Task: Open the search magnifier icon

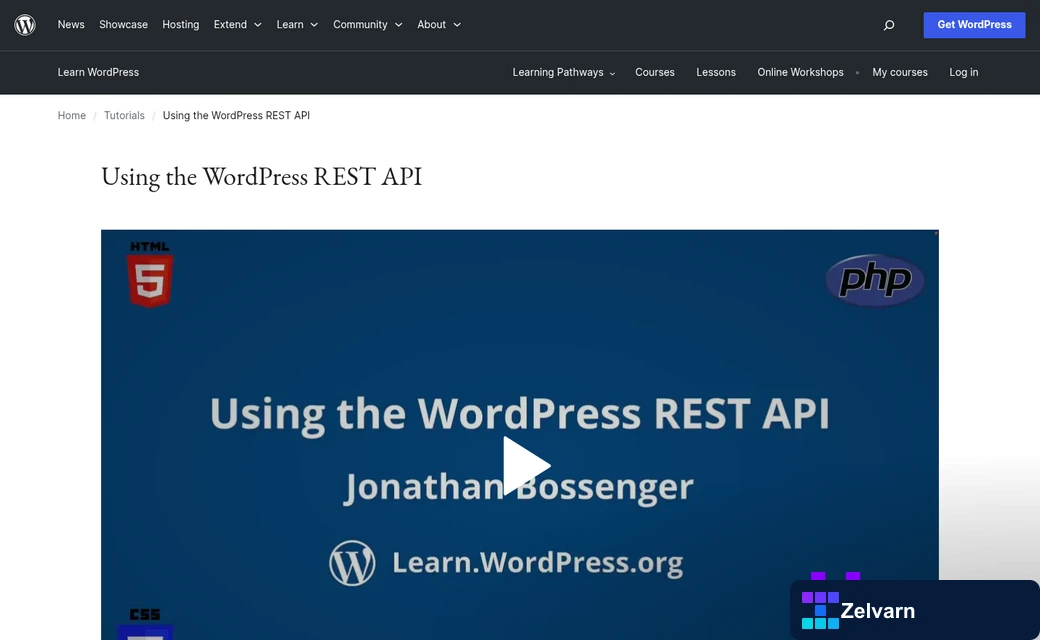Action: pos(889,25)
